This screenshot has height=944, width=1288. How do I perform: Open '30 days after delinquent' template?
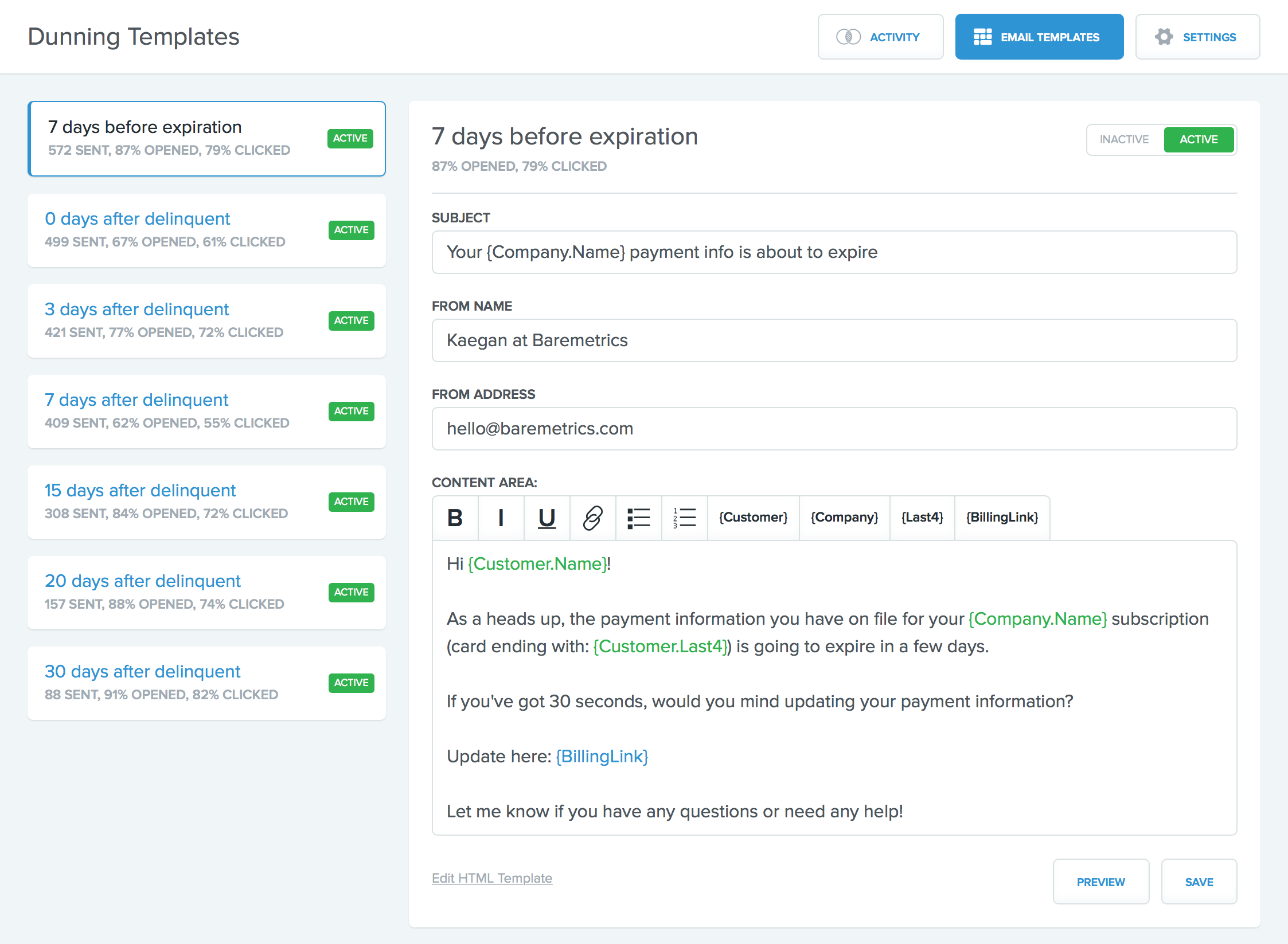[143, 672]
